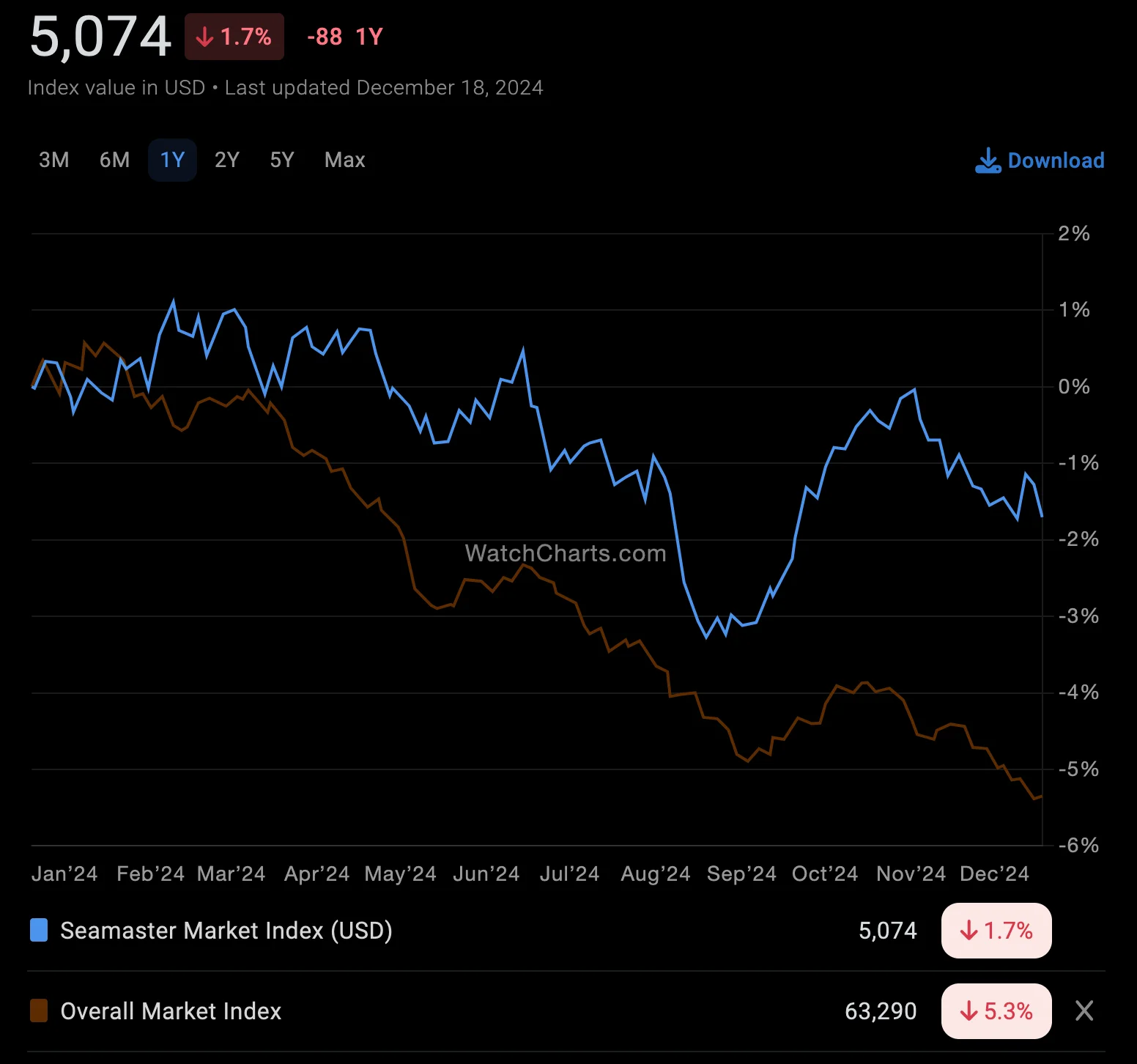This screenshot has height=1064, width=1137.
Task: Click the Download icon
Action: [x=988, y=160]
